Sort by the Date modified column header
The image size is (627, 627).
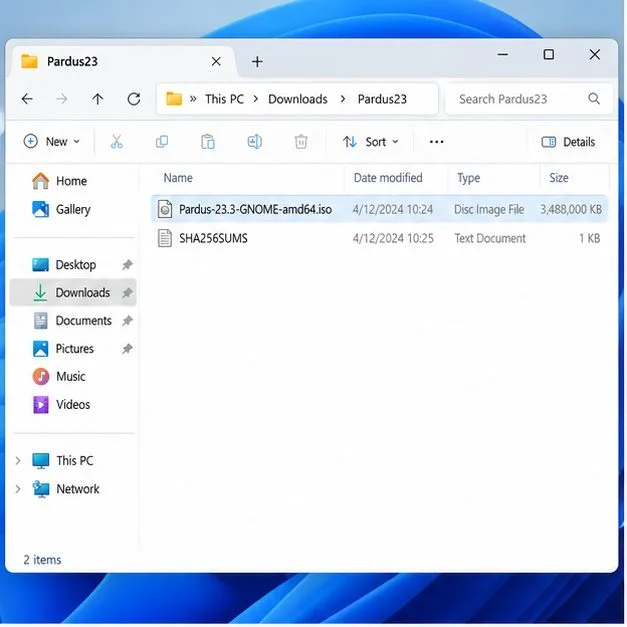coord(388,178)
